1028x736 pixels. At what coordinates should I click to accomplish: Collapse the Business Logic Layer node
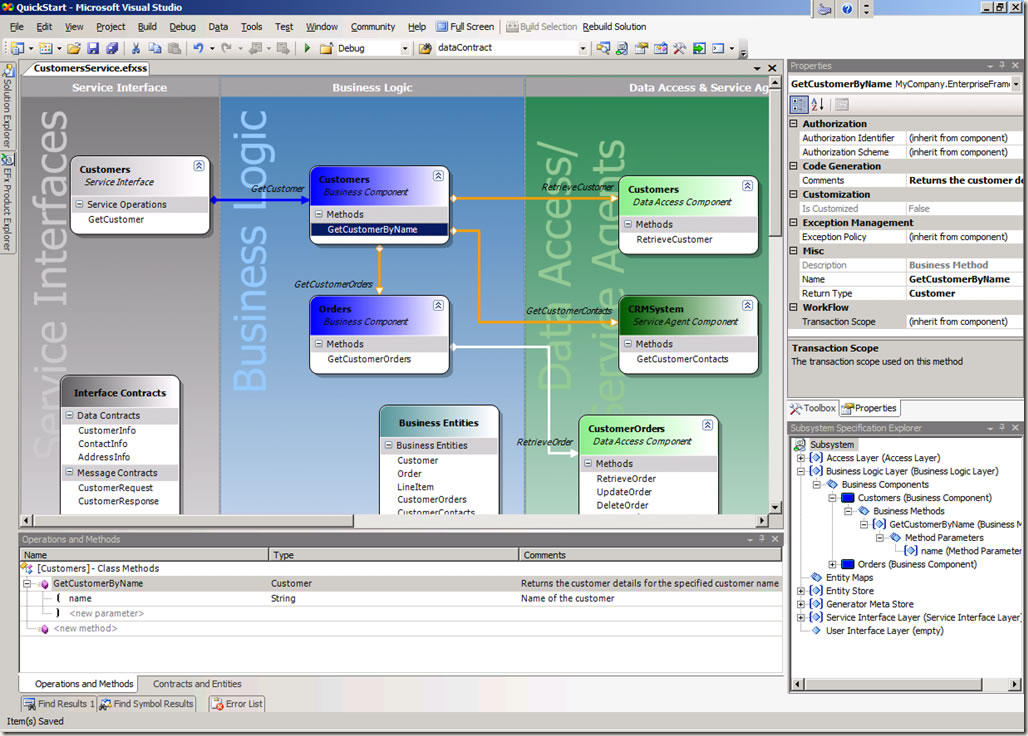pyautogui.click(x=801, y=471)
